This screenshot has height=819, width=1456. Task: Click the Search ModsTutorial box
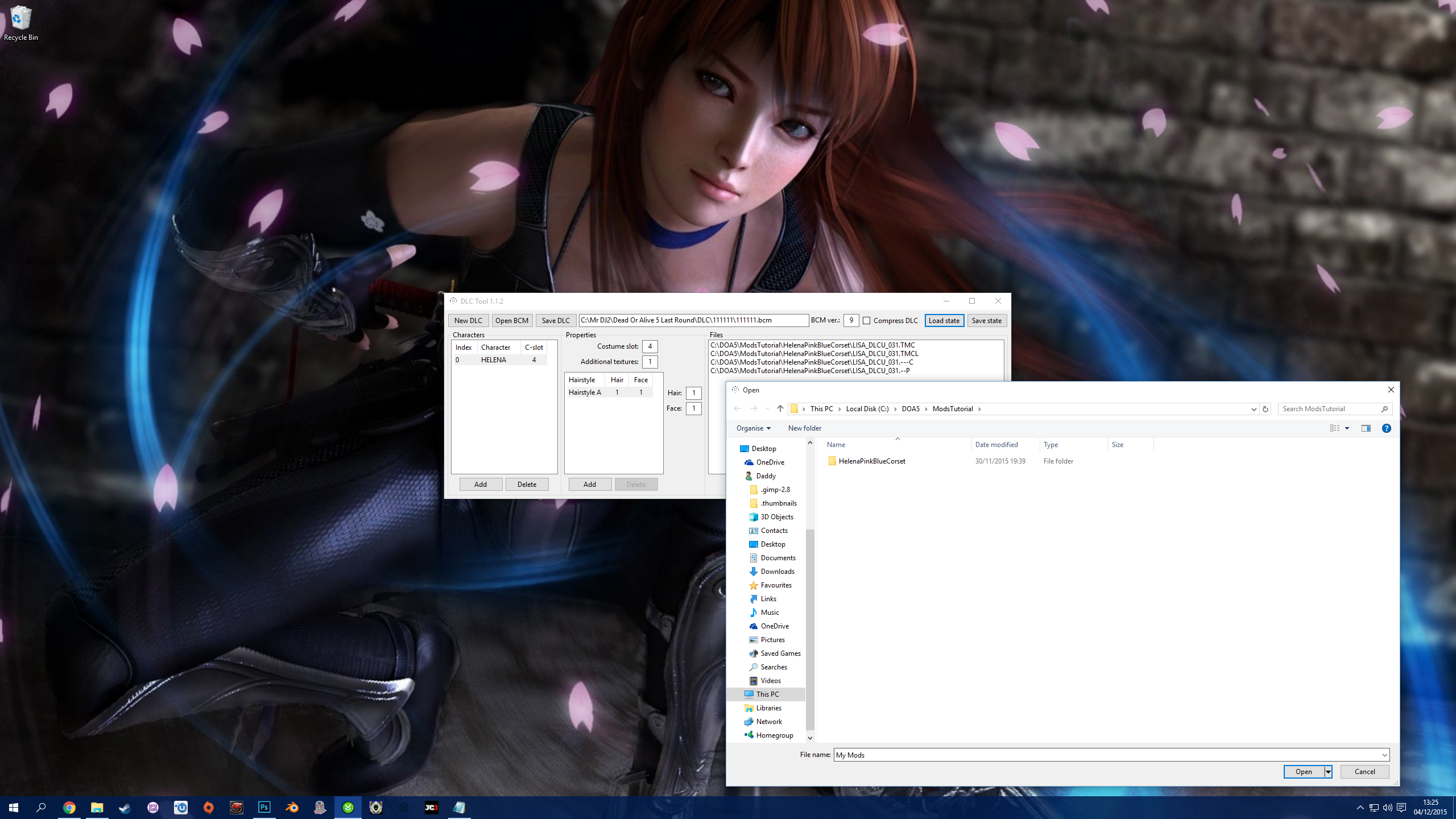1334,409
